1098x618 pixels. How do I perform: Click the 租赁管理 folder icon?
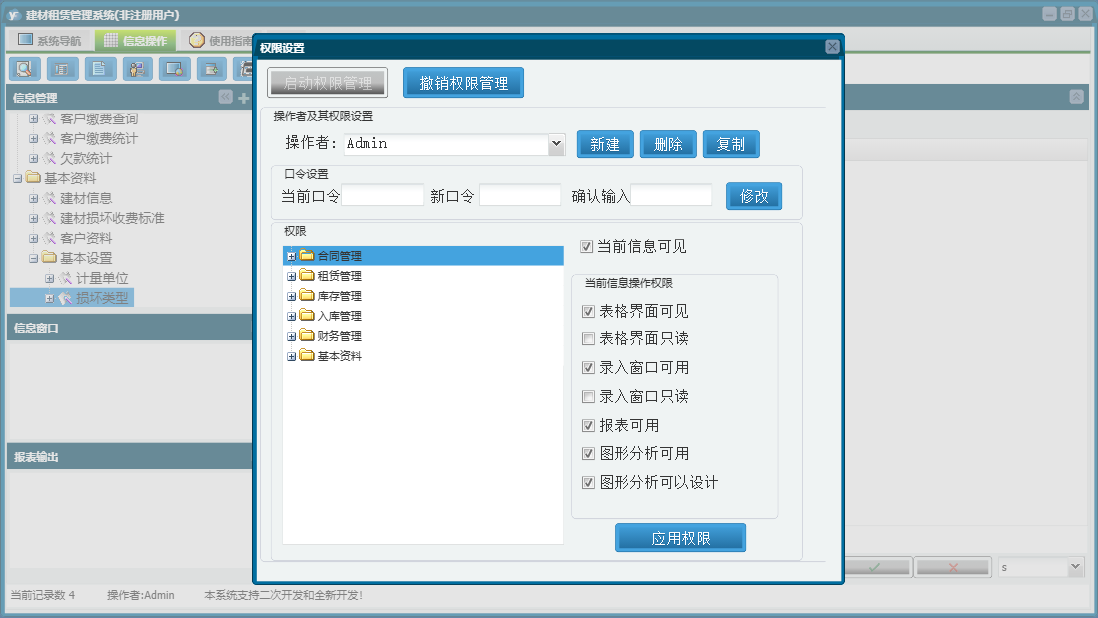[307, 276]
